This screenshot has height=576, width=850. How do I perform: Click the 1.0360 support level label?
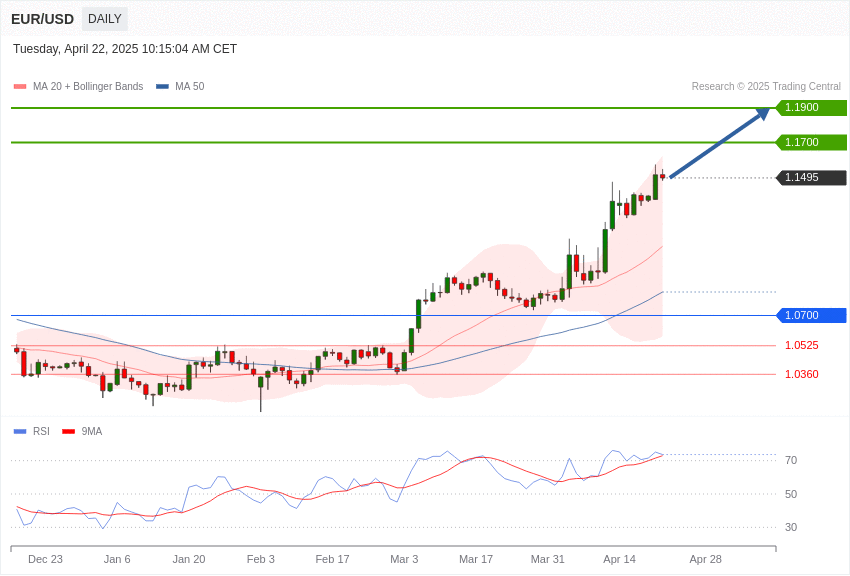[802, 374]
